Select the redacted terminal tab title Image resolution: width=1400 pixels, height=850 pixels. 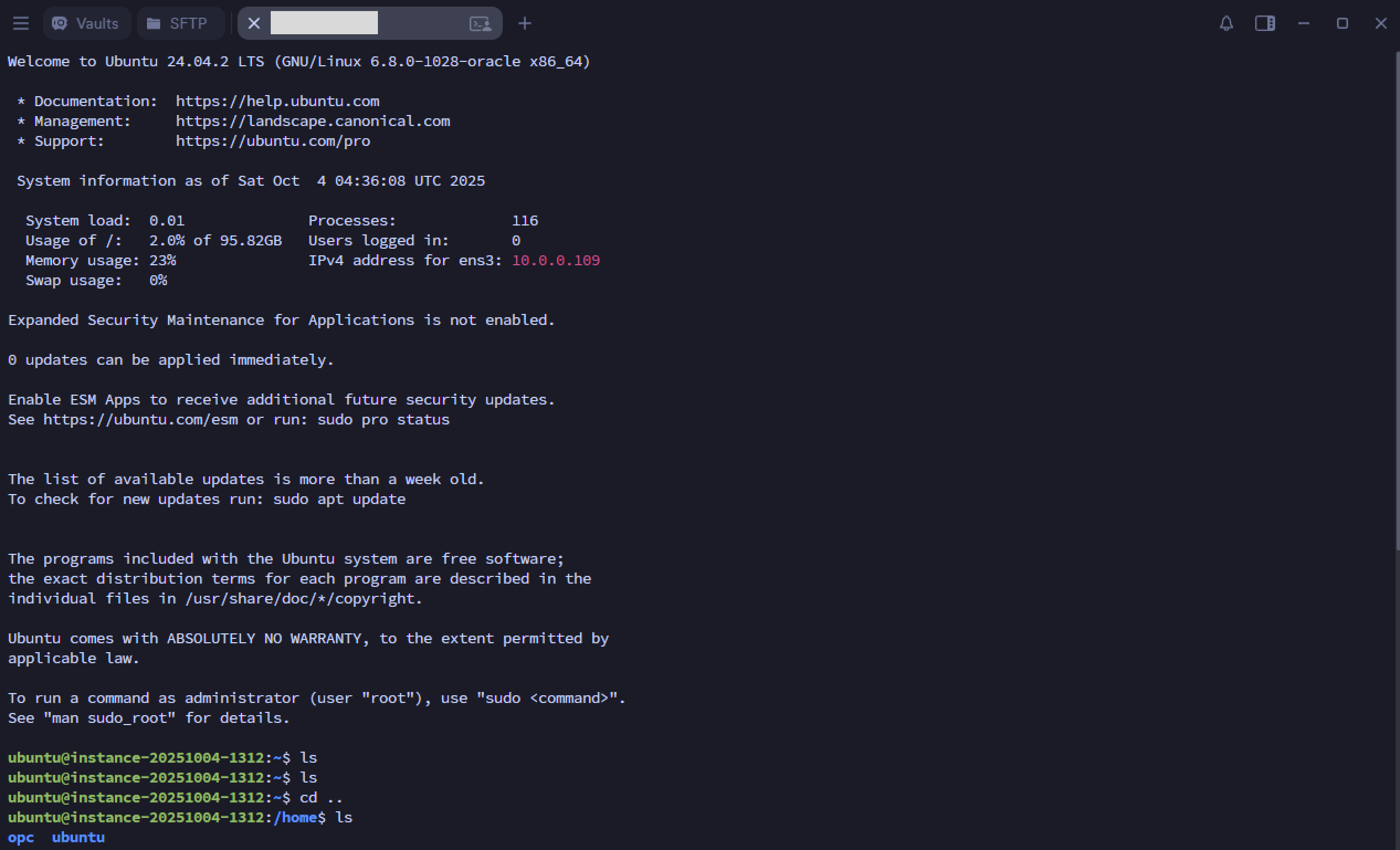pos(324,23)
